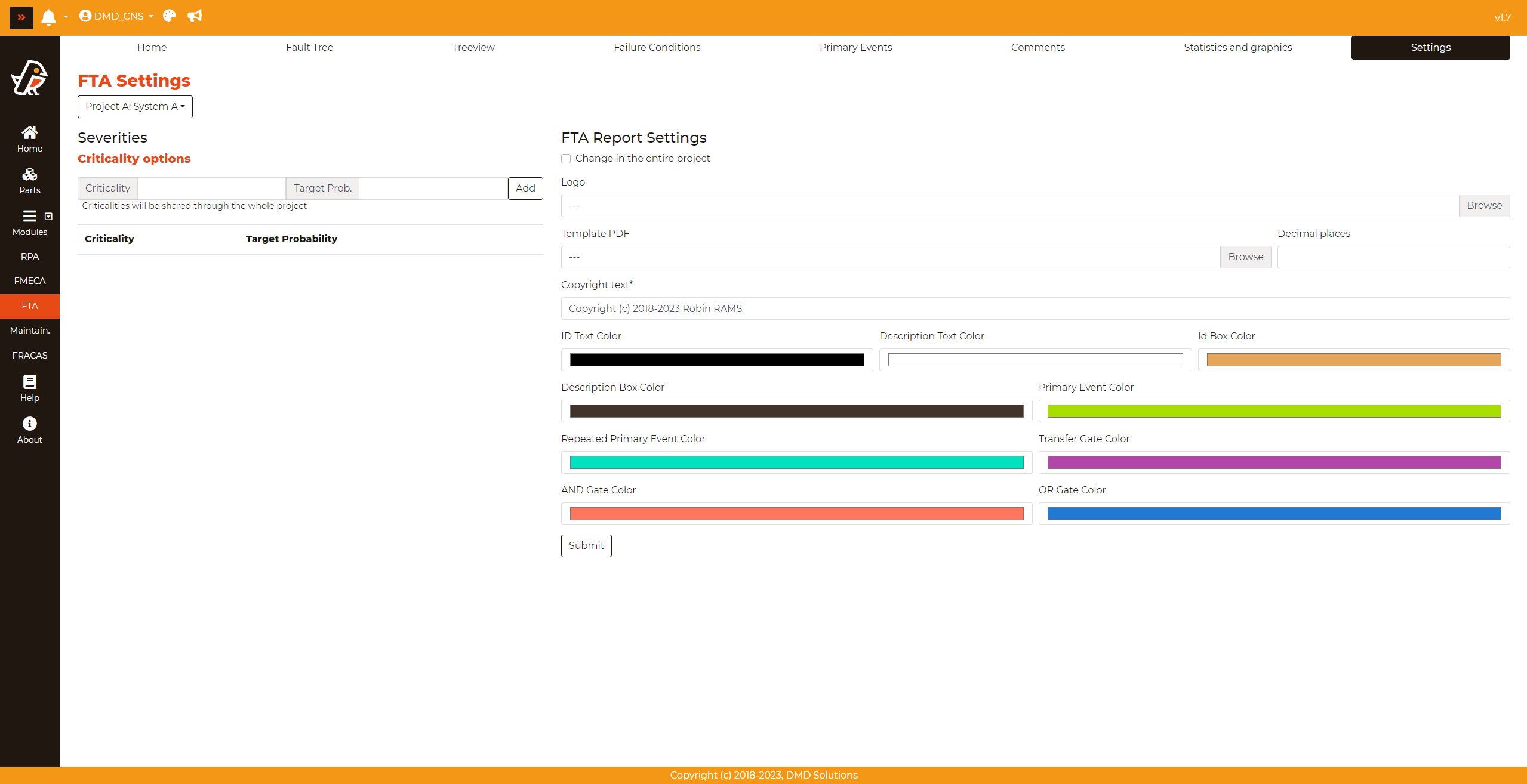1527x784 pixels.
Task: Click the megaphone announcements icon
Action: 195,16
